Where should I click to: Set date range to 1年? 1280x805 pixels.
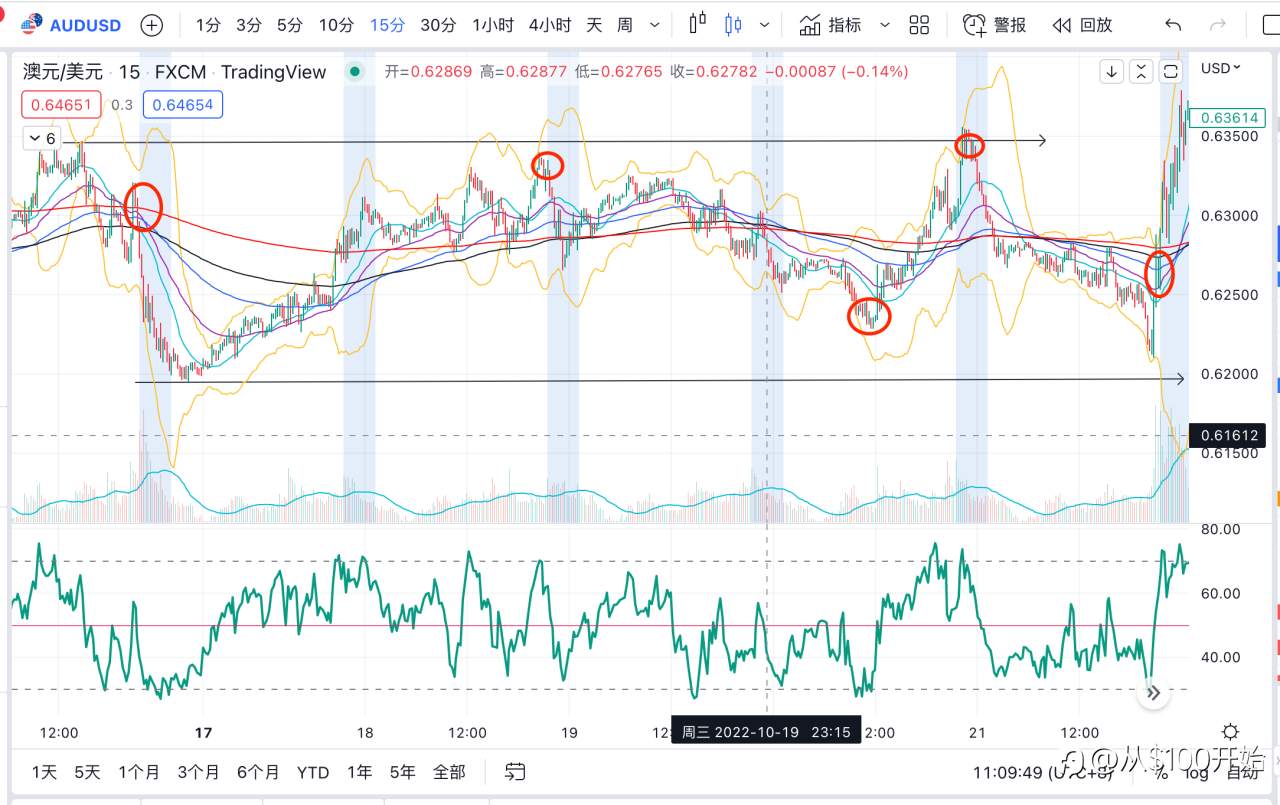coord(359,772)
